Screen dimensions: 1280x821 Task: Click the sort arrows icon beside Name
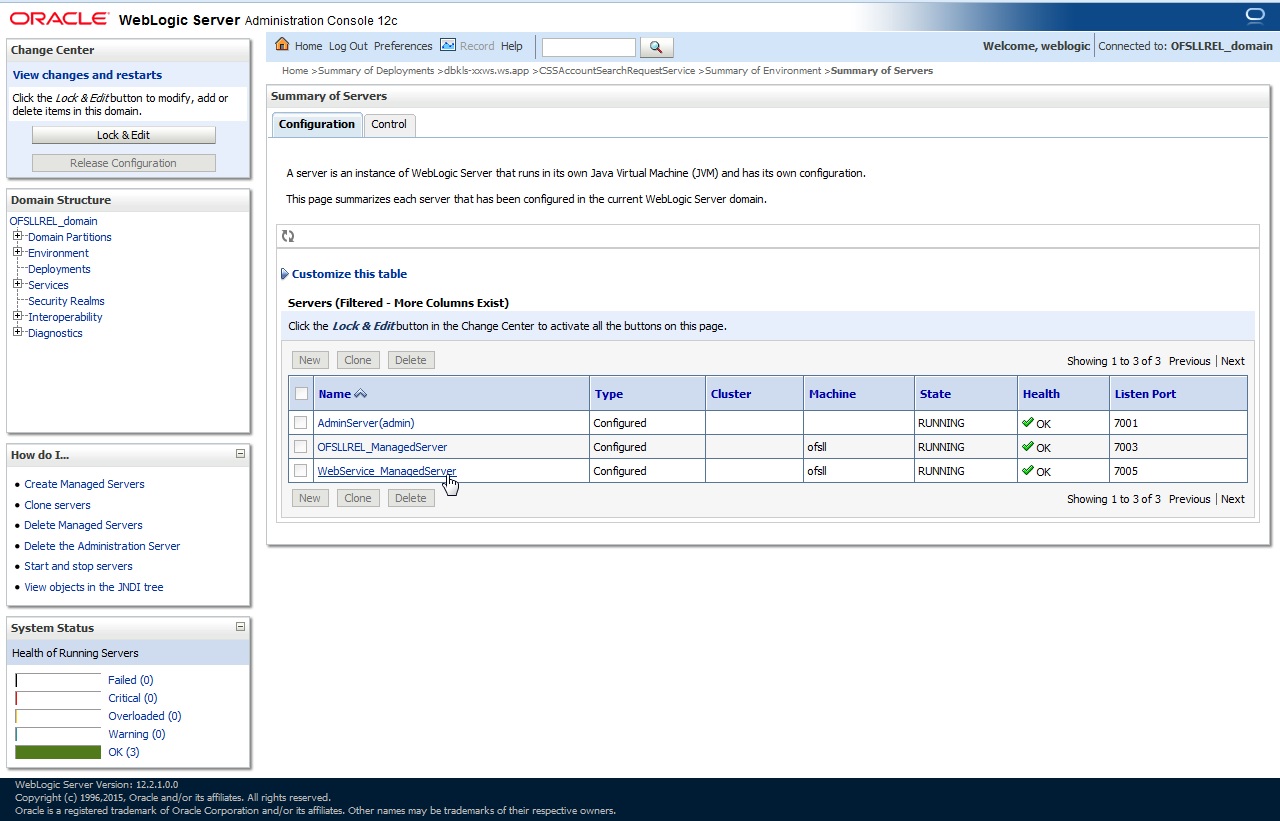tap(361, 394)
